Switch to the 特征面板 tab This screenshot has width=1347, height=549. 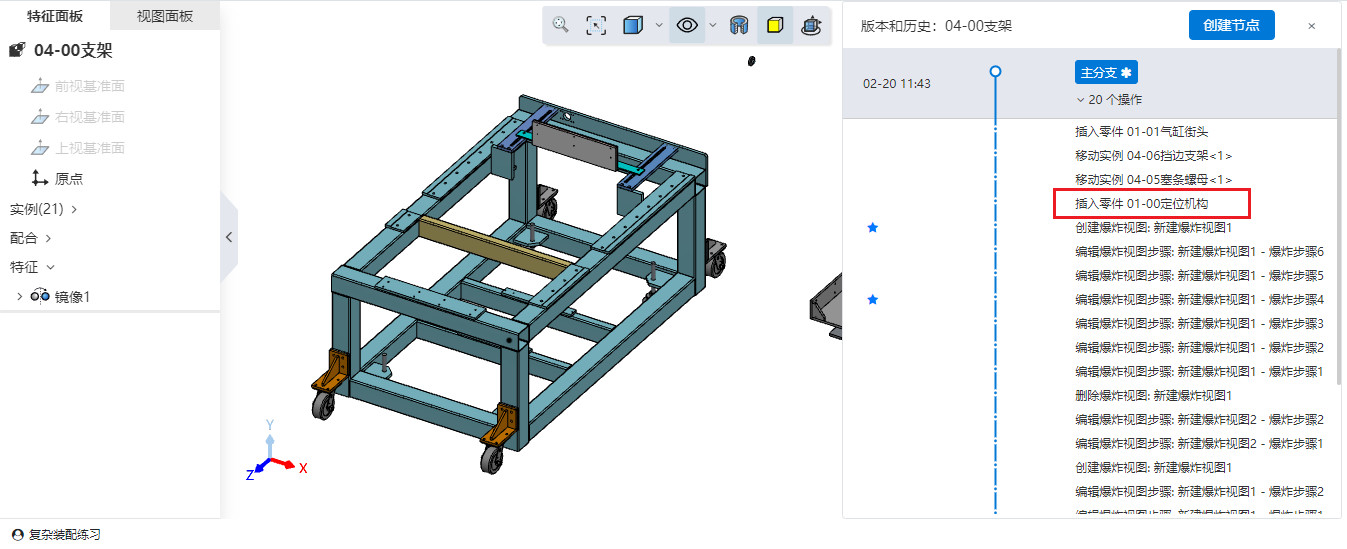pyautogui.click(x=55, y=16)
